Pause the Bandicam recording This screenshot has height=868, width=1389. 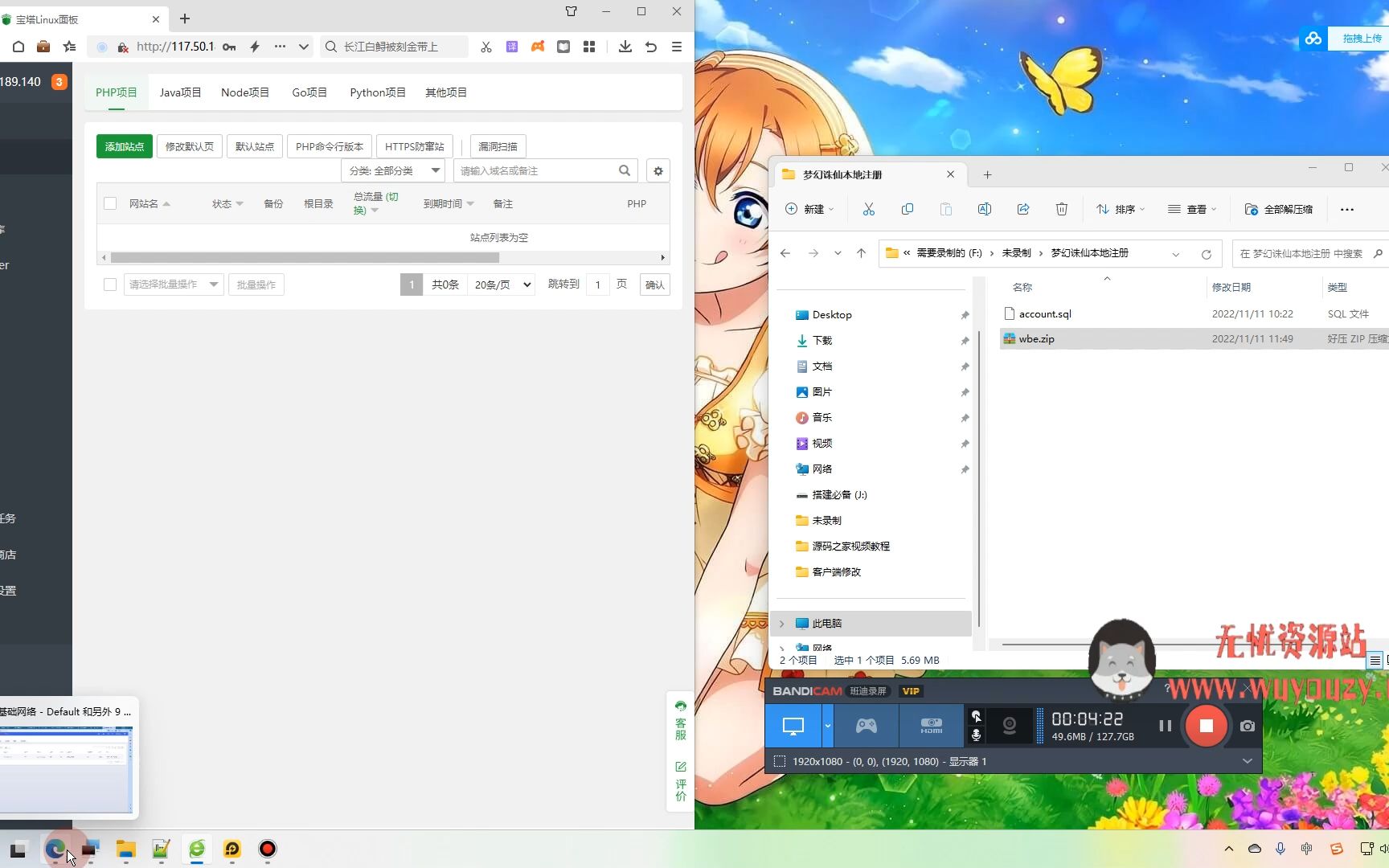click(1165, 726)
